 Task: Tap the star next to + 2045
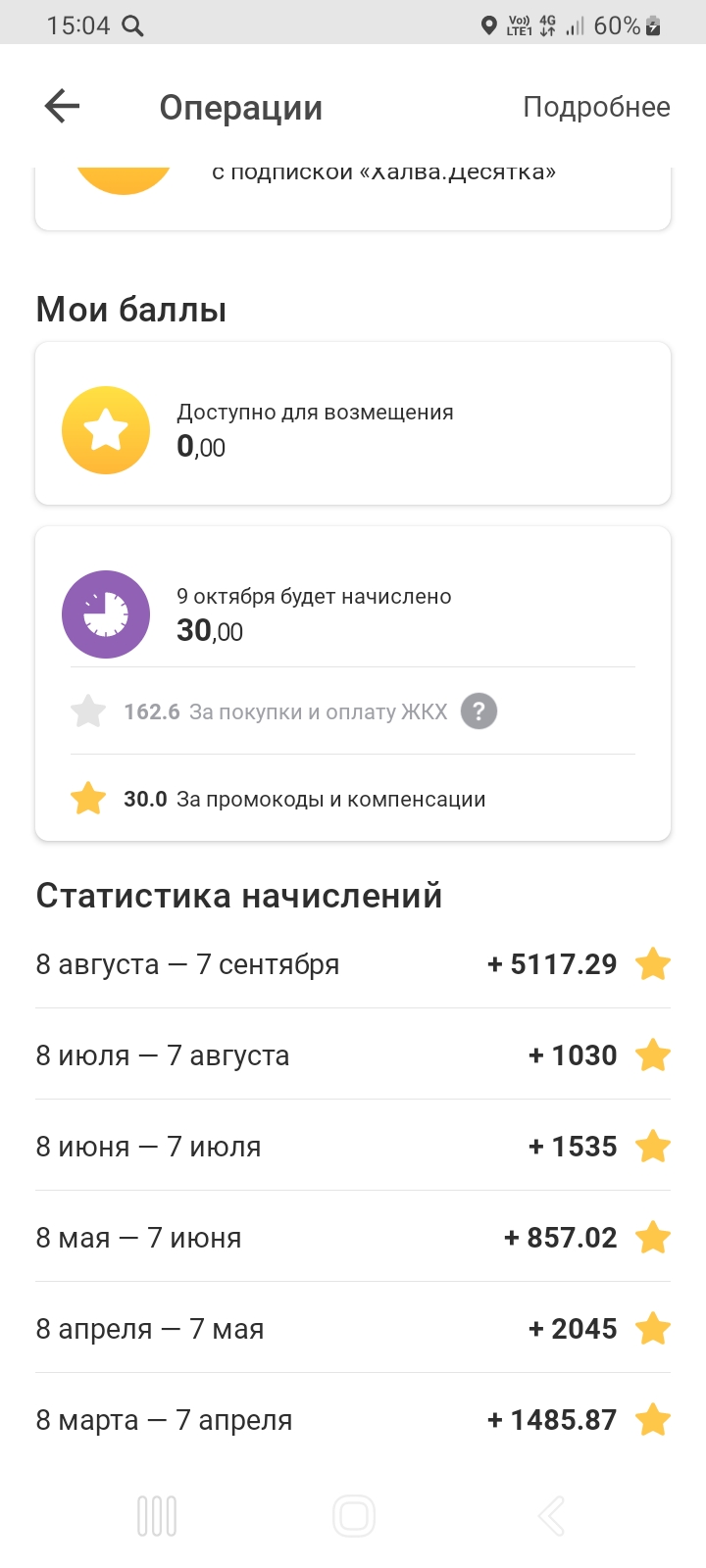[653, 1329]
